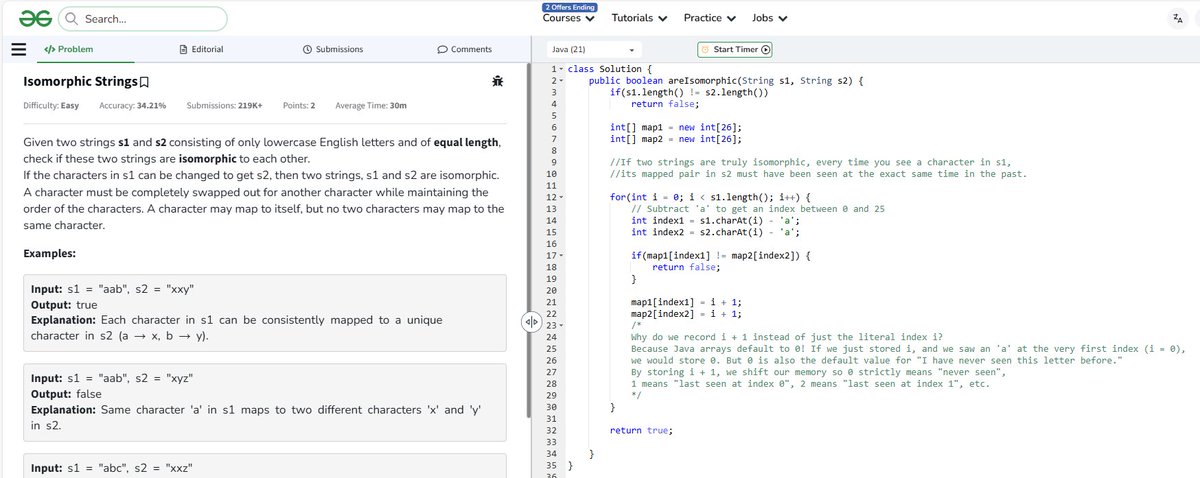Image resolution: width=1200 pixels, height=478 pixels.
Task: Click code line 'int[] map1 = new int[26];'
Action: (675, 127)
